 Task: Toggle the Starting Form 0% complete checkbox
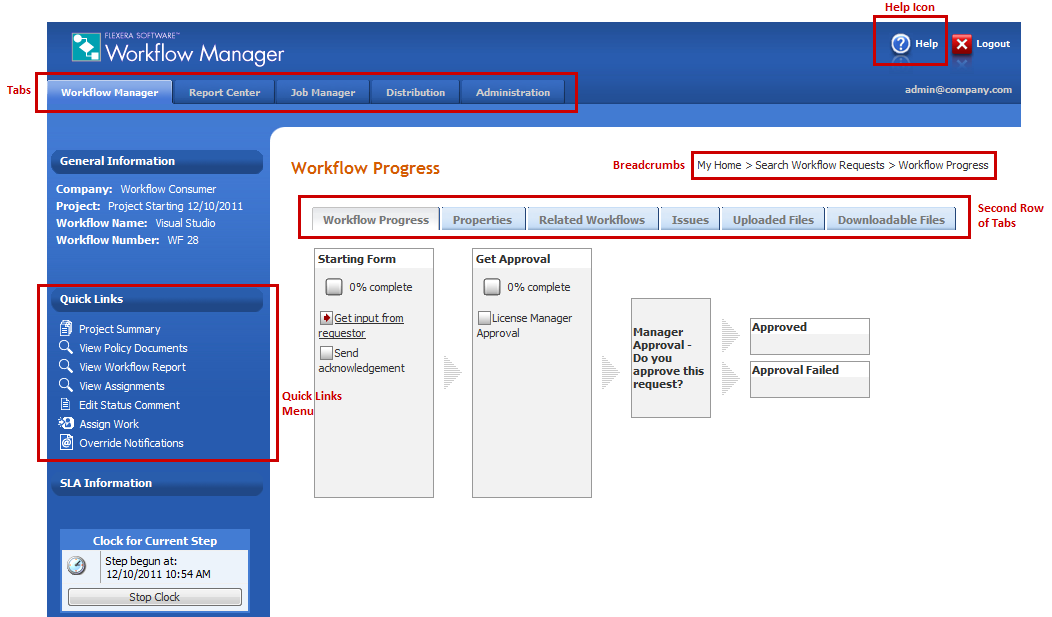(333, 287)
